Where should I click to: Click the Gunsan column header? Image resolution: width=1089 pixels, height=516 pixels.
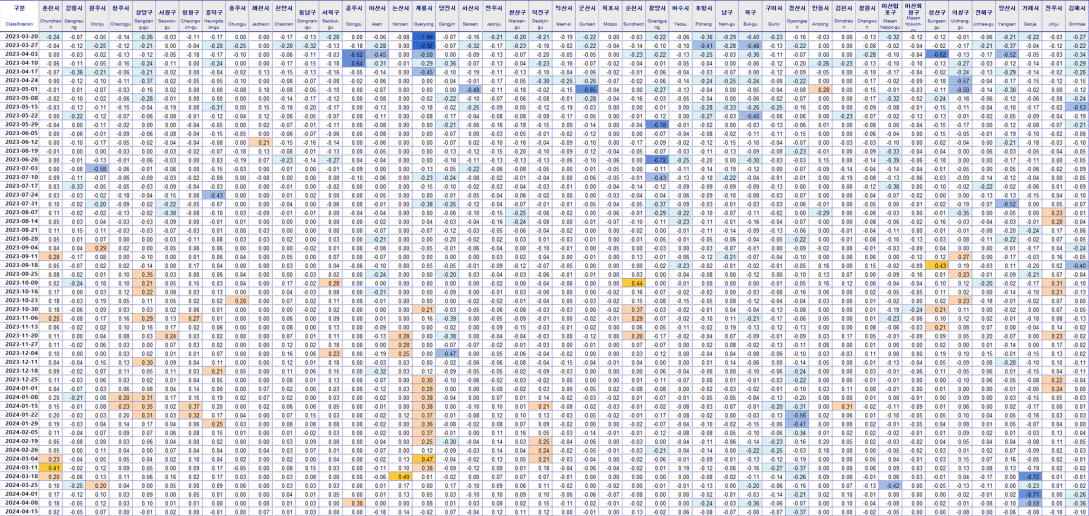pyautogui.click(x=588, y=17)
